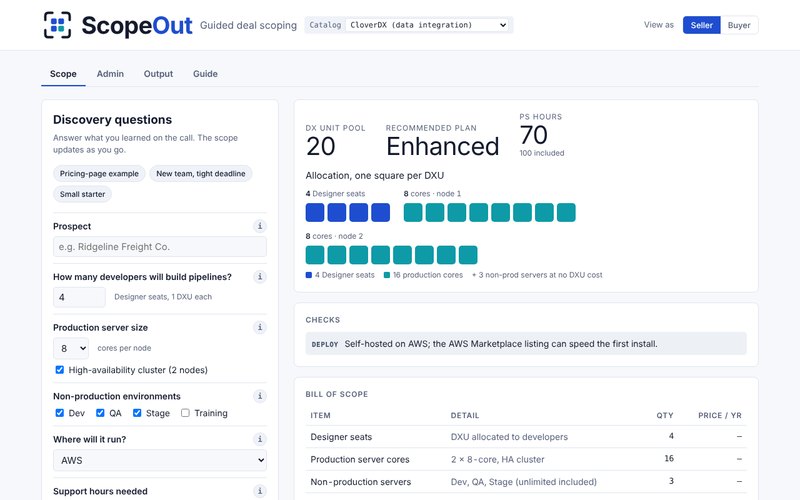The image size is (800, 500).
Task: Click '4 Designer seats' legend entry
Action: tap(340, 275)
